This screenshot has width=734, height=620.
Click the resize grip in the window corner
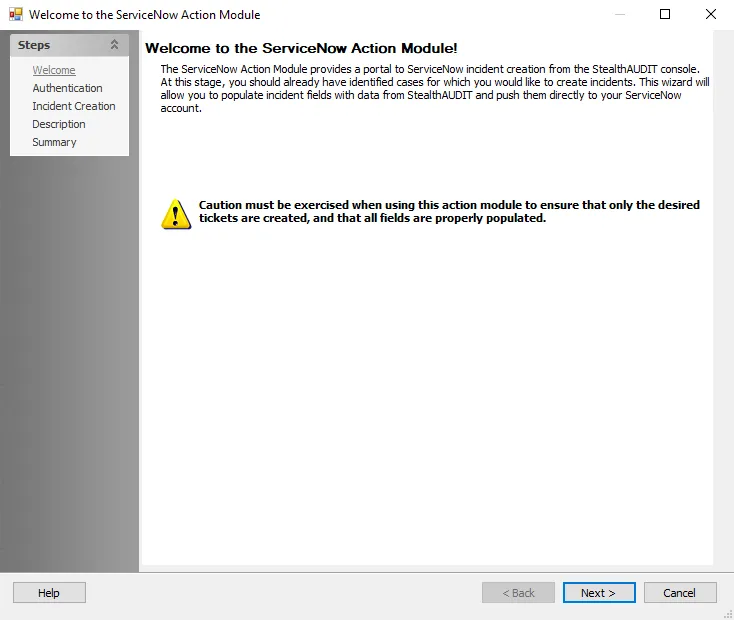coord(728,614)
